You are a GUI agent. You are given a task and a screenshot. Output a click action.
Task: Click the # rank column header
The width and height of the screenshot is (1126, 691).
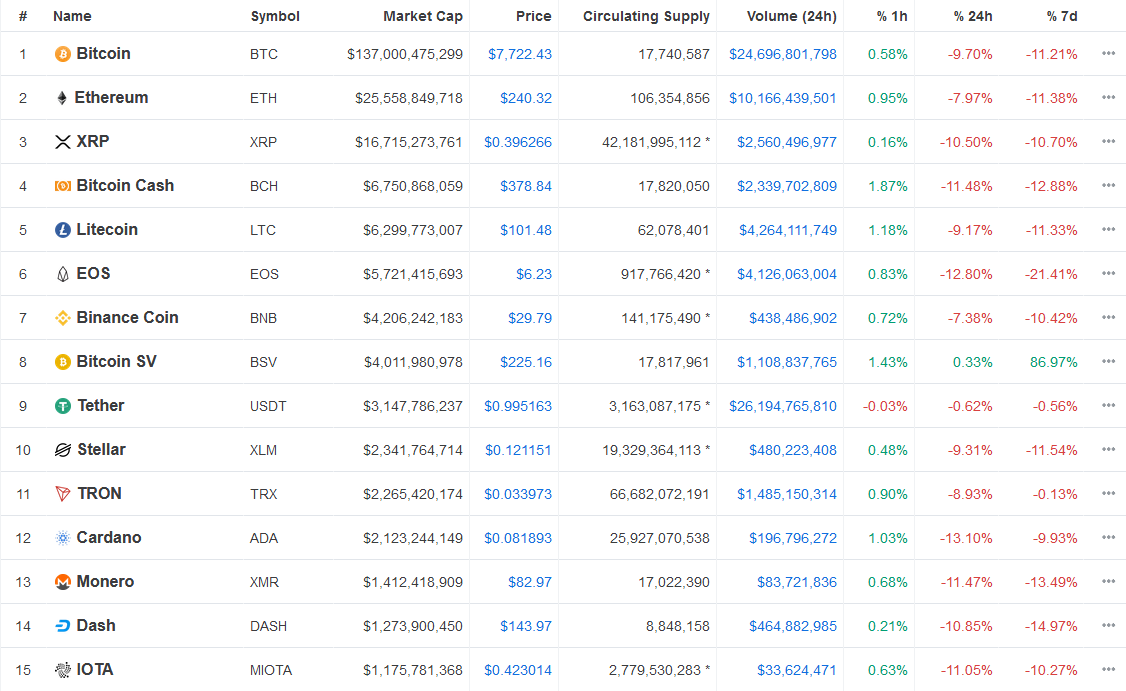pyautogui.click(x=23, y=16)
